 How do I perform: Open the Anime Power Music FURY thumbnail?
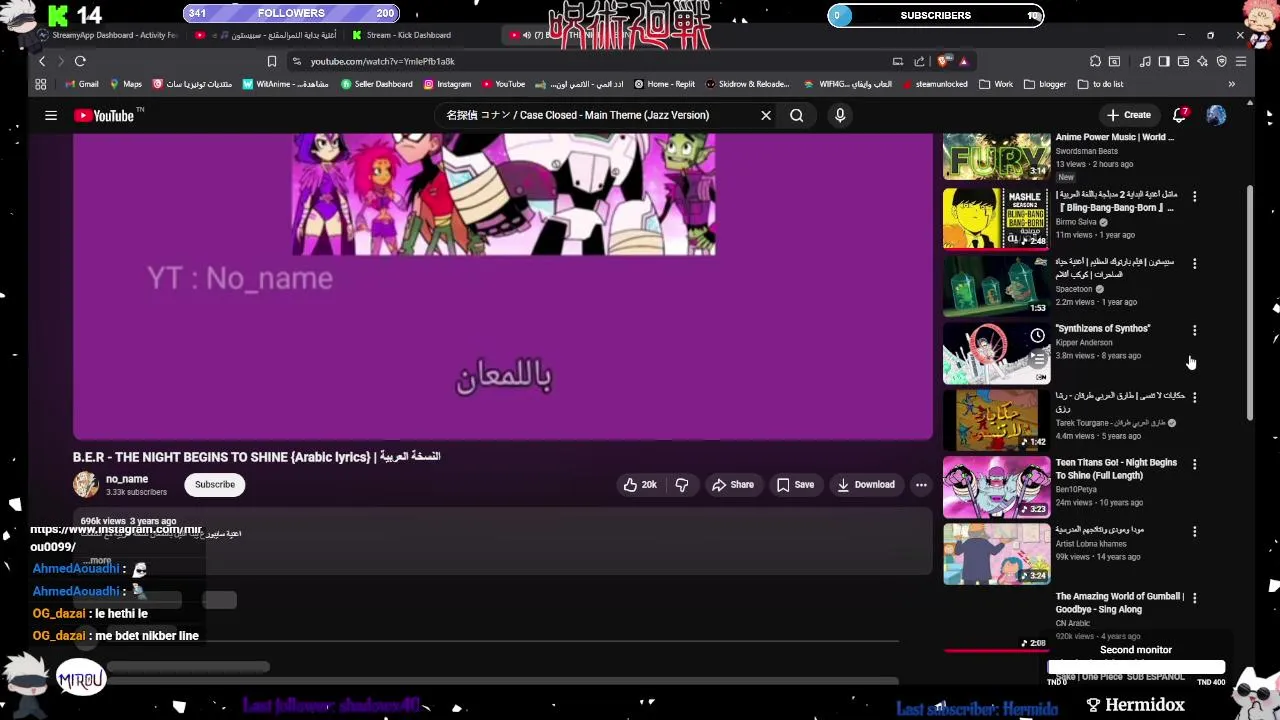997,157
